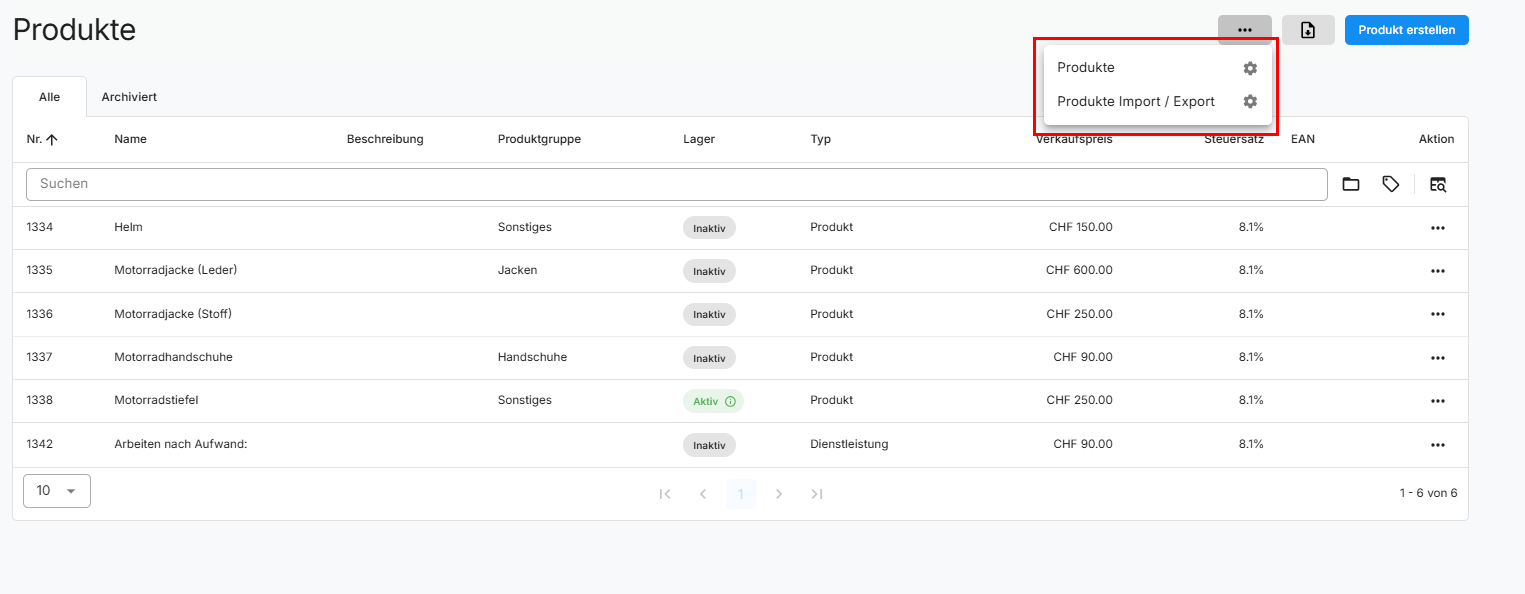This screenshot has height=594, width=1525.
Task: Sort by the Verkaufspreis column header
Action: (1073, 140)
